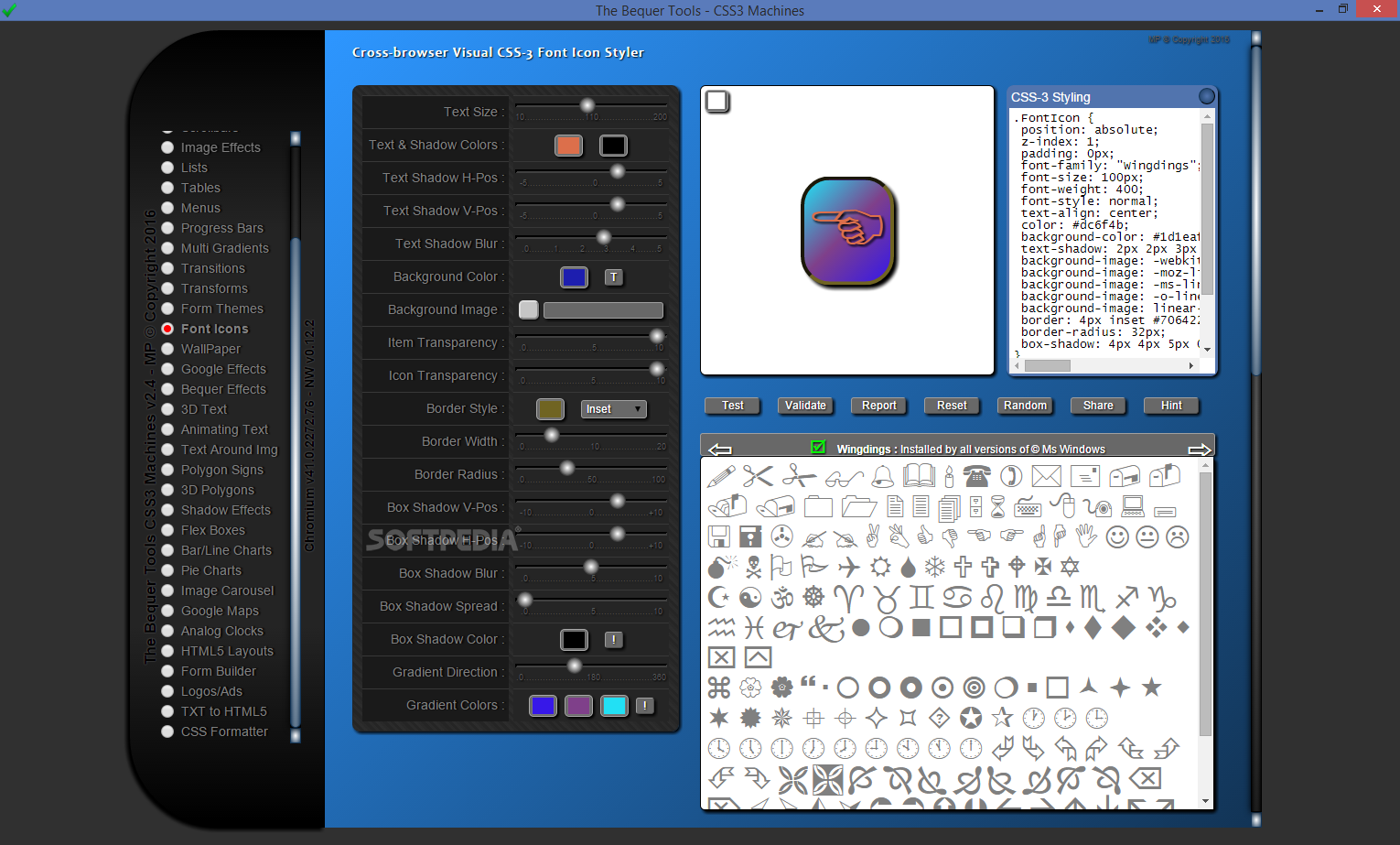Open the Border Style Inset dropdown
The height and width of the screenshot is (845, 1400).
coord(614,409)
